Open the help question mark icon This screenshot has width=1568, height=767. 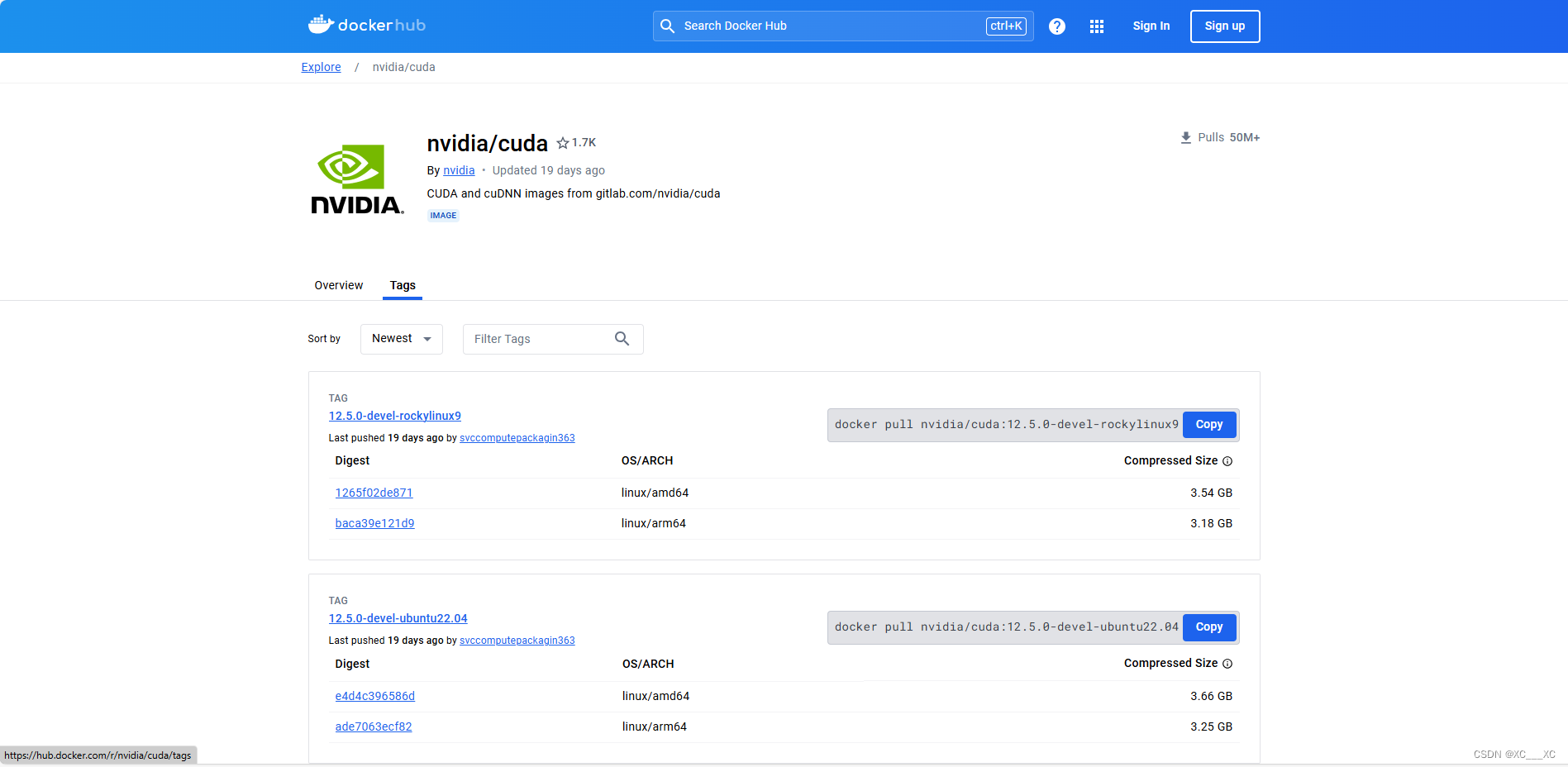pyautogui.click(x=1056, y=26)
